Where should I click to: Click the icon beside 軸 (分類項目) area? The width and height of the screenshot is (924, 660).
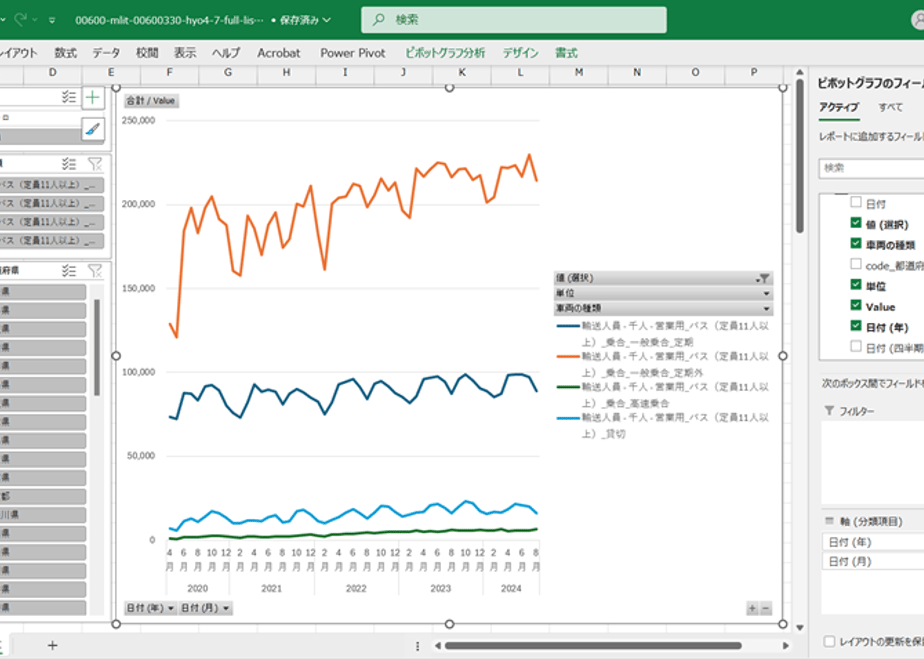point(829,521)
